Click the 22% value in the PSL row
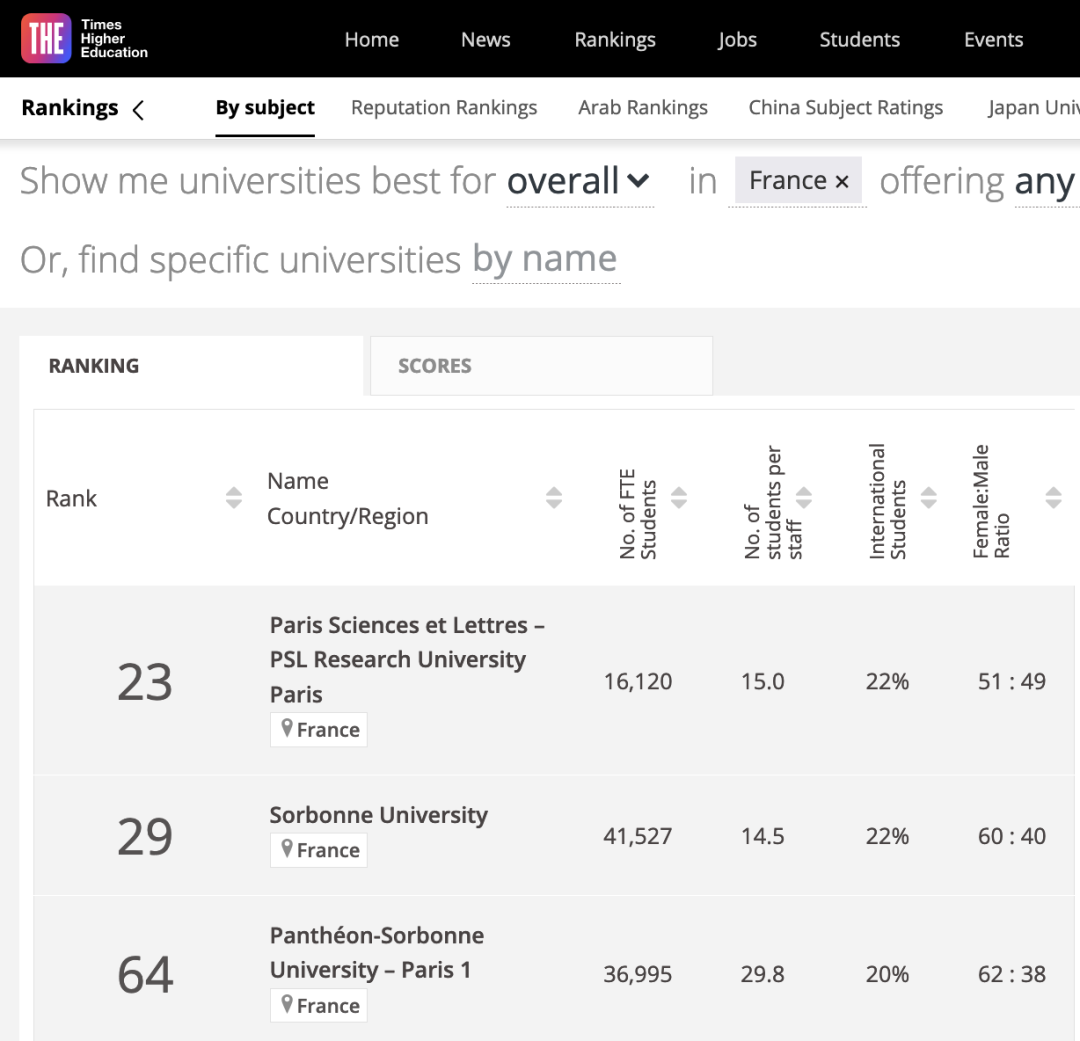 point(887,681)
